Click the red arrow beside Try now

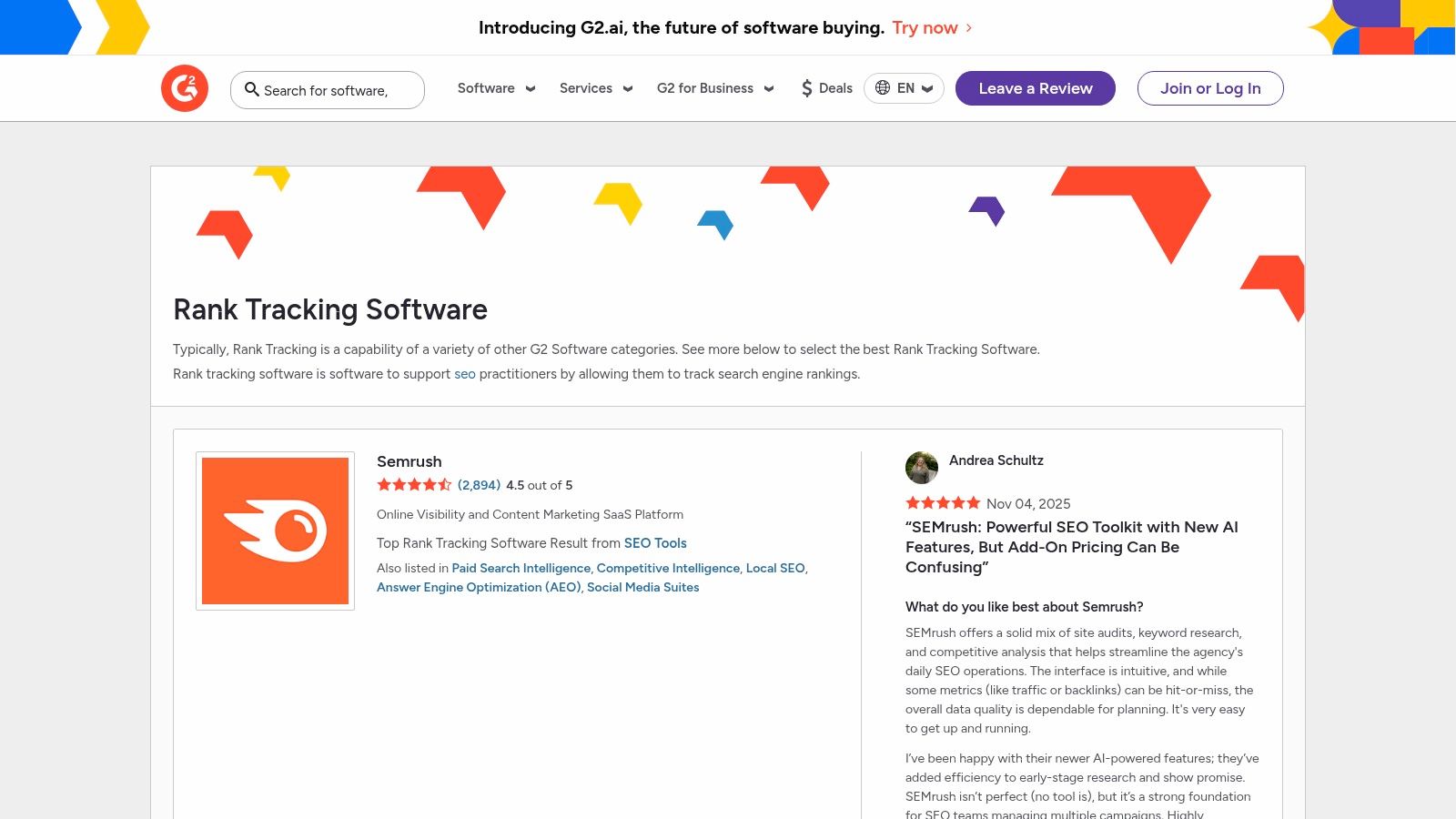(967, 28)
